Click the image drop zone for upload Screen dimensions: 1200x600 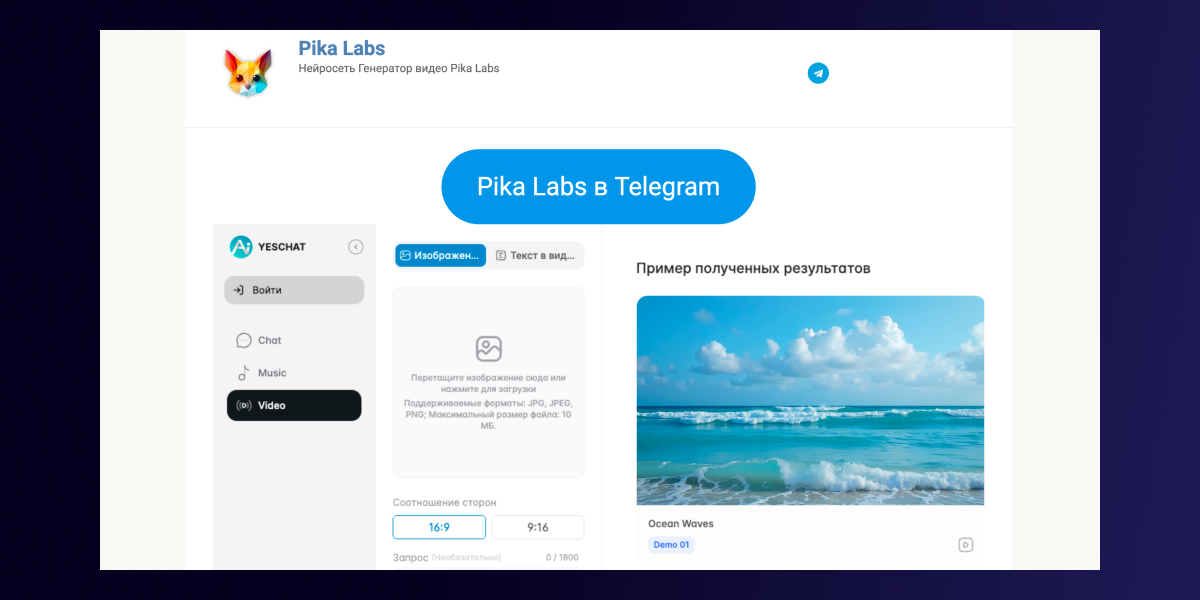click(488, 383)
